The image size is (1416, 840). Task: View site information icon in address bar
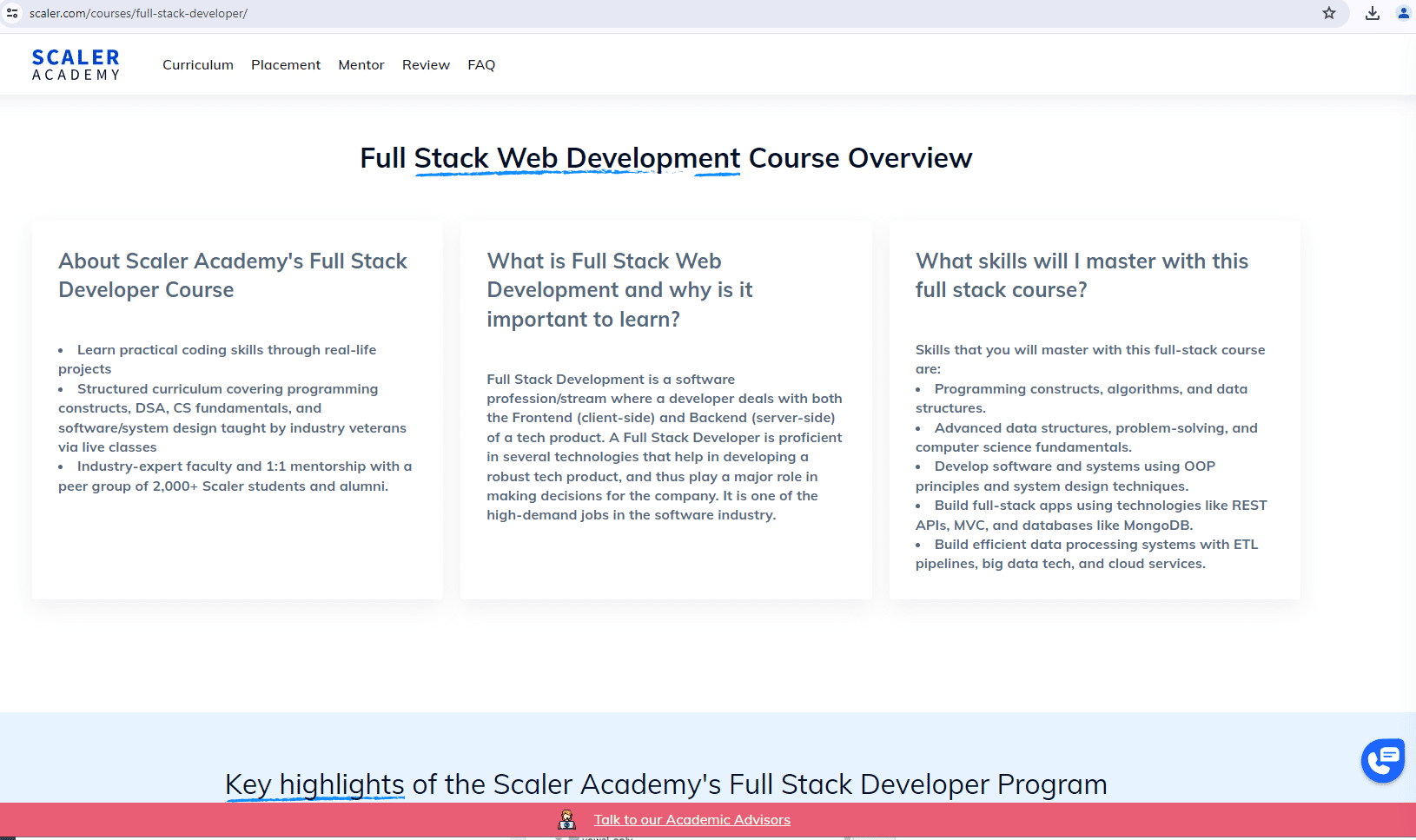(x=12, y=13)
